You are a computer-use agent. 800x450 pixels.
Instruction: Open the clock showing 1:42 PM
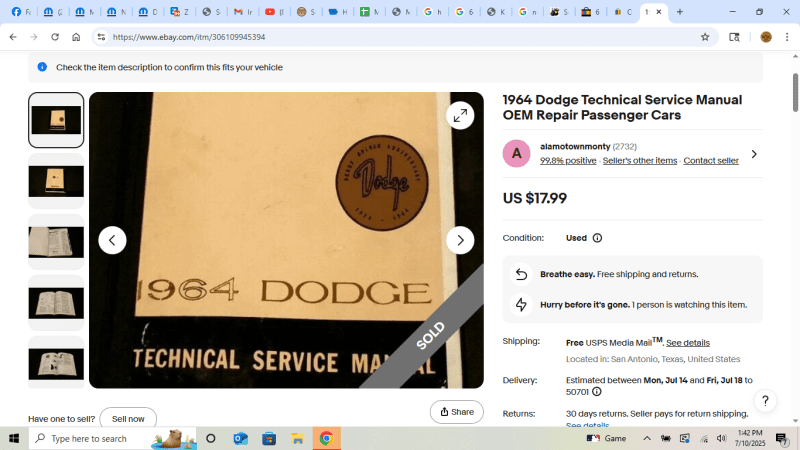pos(750,438)
